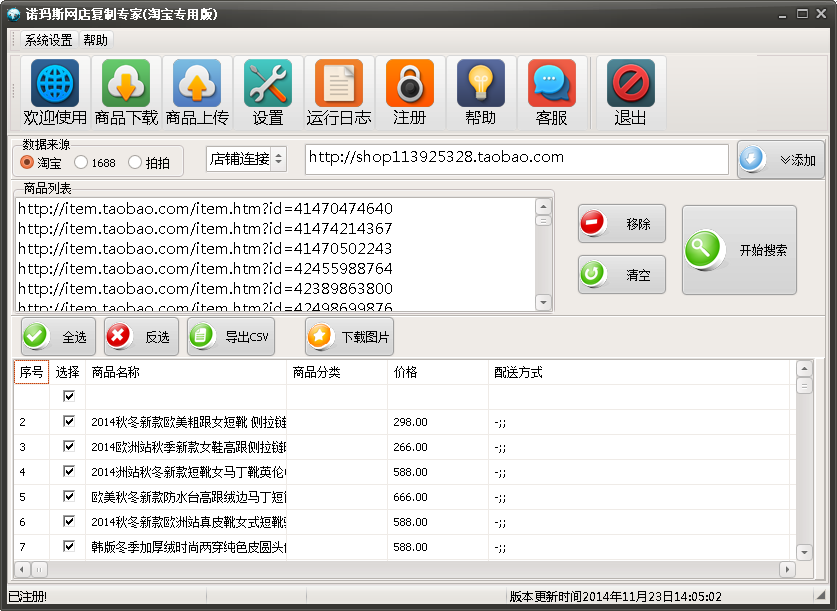Viewport: 837px width, 611px height.
Task: Open the 帮助 menu in menu bar
Action: (96, 40)
